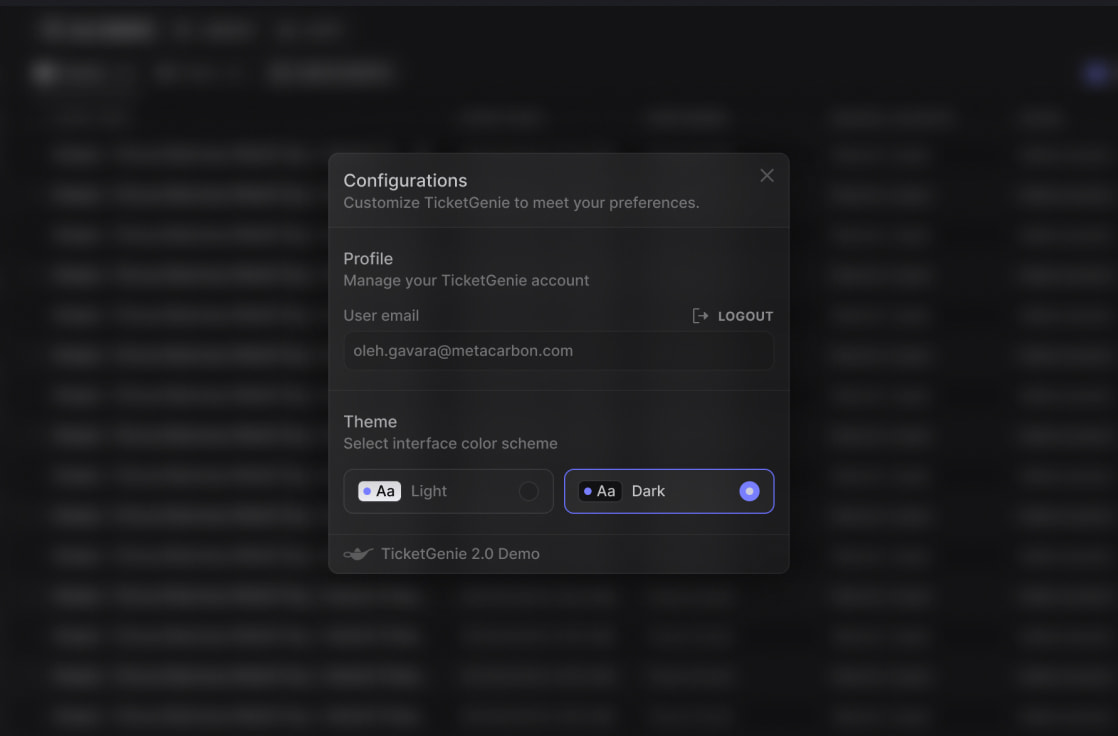Click the Configurations dialog title
Image resolution: width=1118 pixels, height=736 pixels.
tap(405, 180)
